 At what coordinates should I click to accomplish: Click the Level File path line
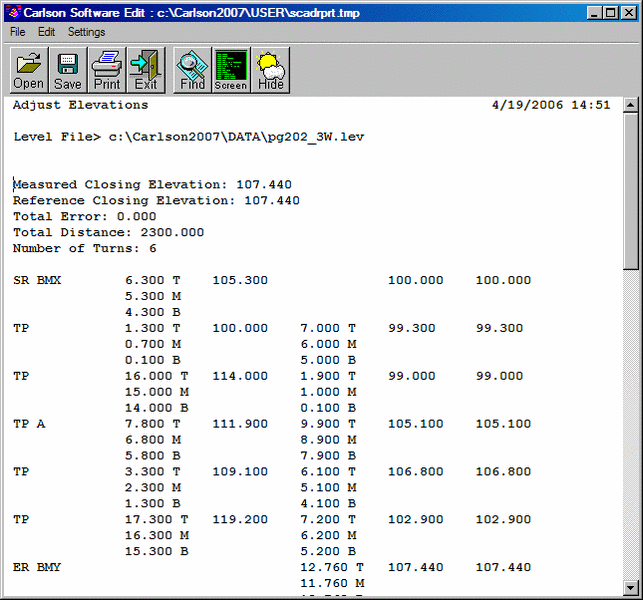(x=189, y=137)
